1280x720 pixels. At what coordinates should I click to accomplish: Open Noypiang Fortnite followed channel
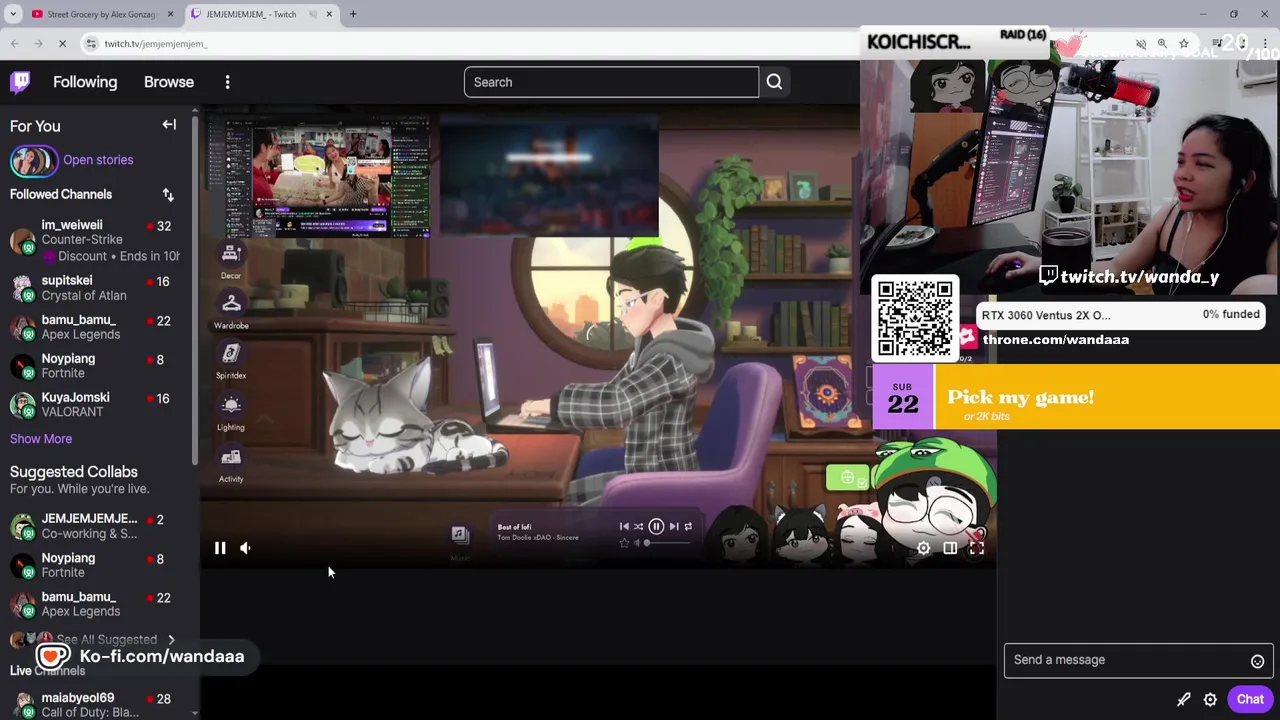(95, 366)
